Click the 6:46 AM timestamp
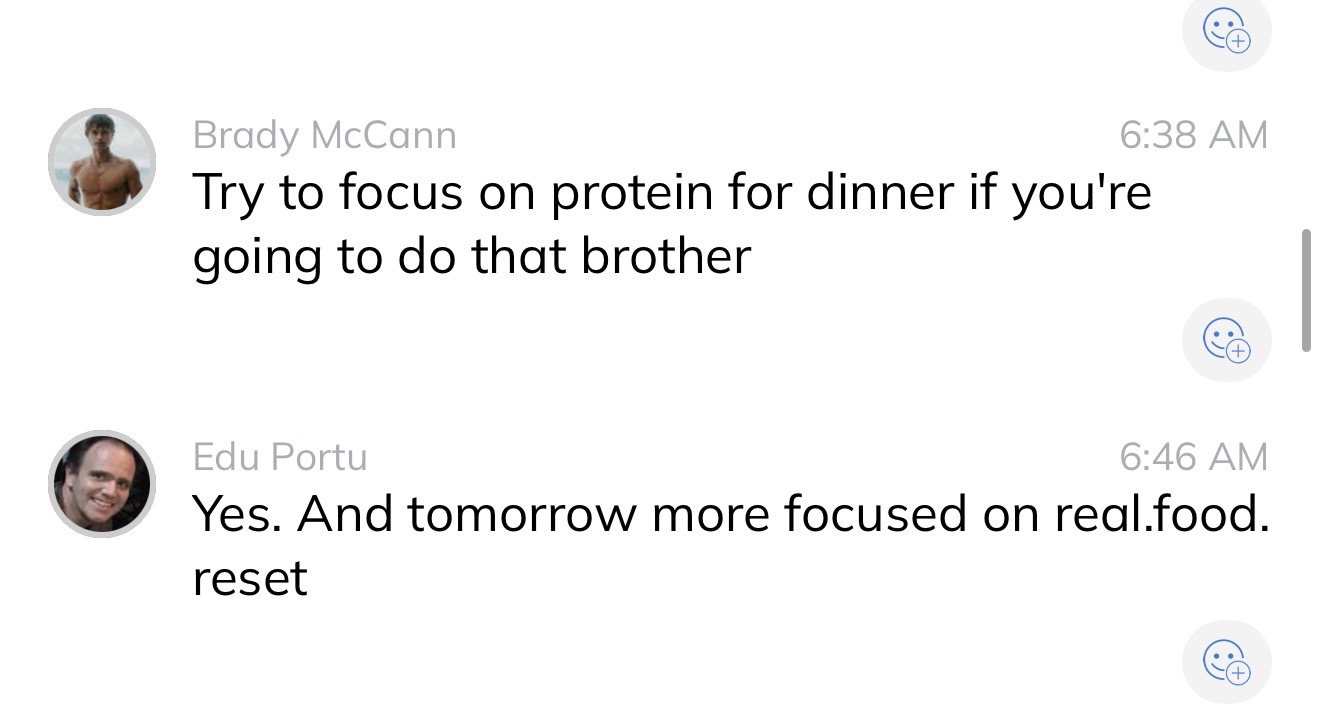 click(1194, 457)
